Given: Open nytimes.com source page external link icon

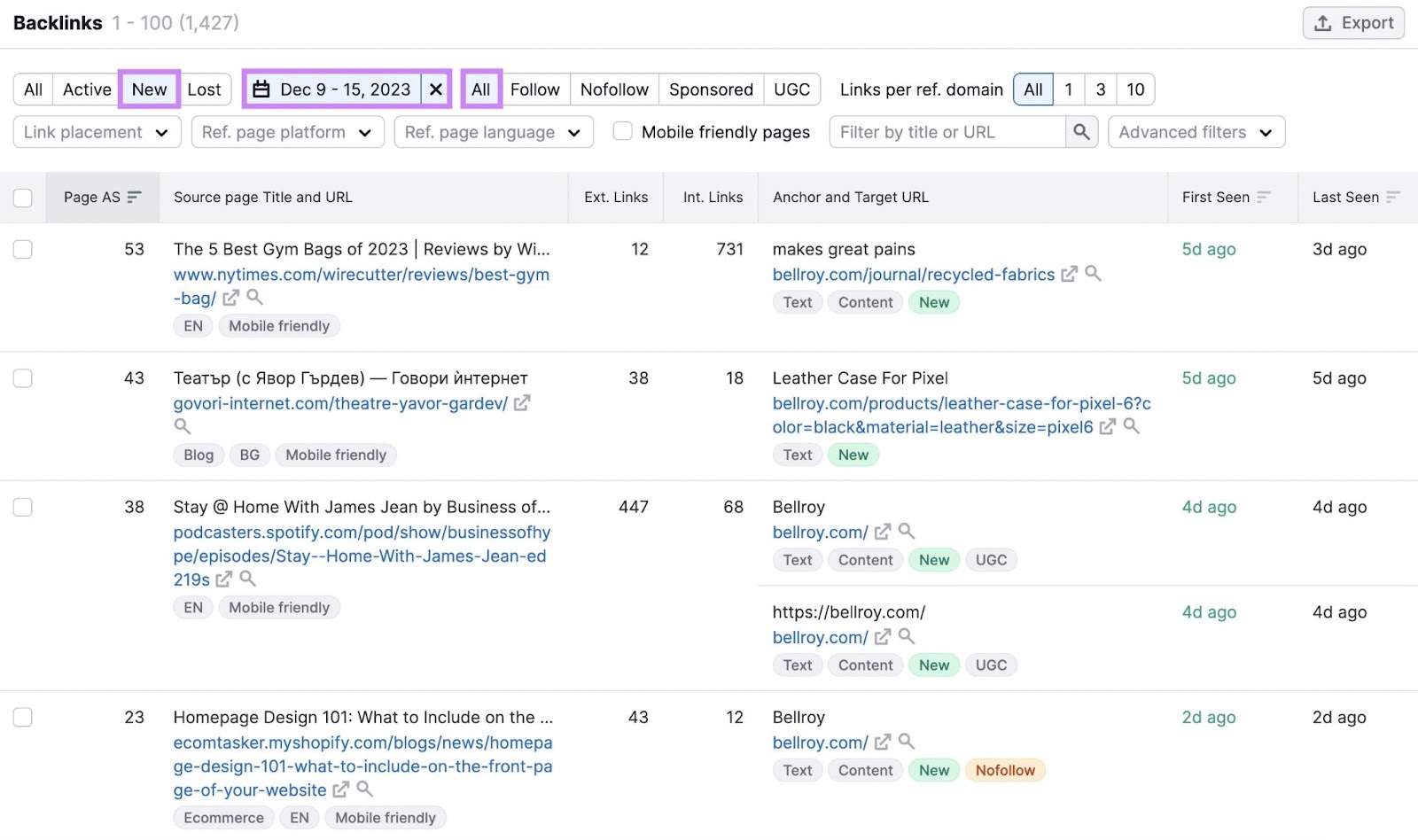Looking at the screenshot, I should (230, 298).
